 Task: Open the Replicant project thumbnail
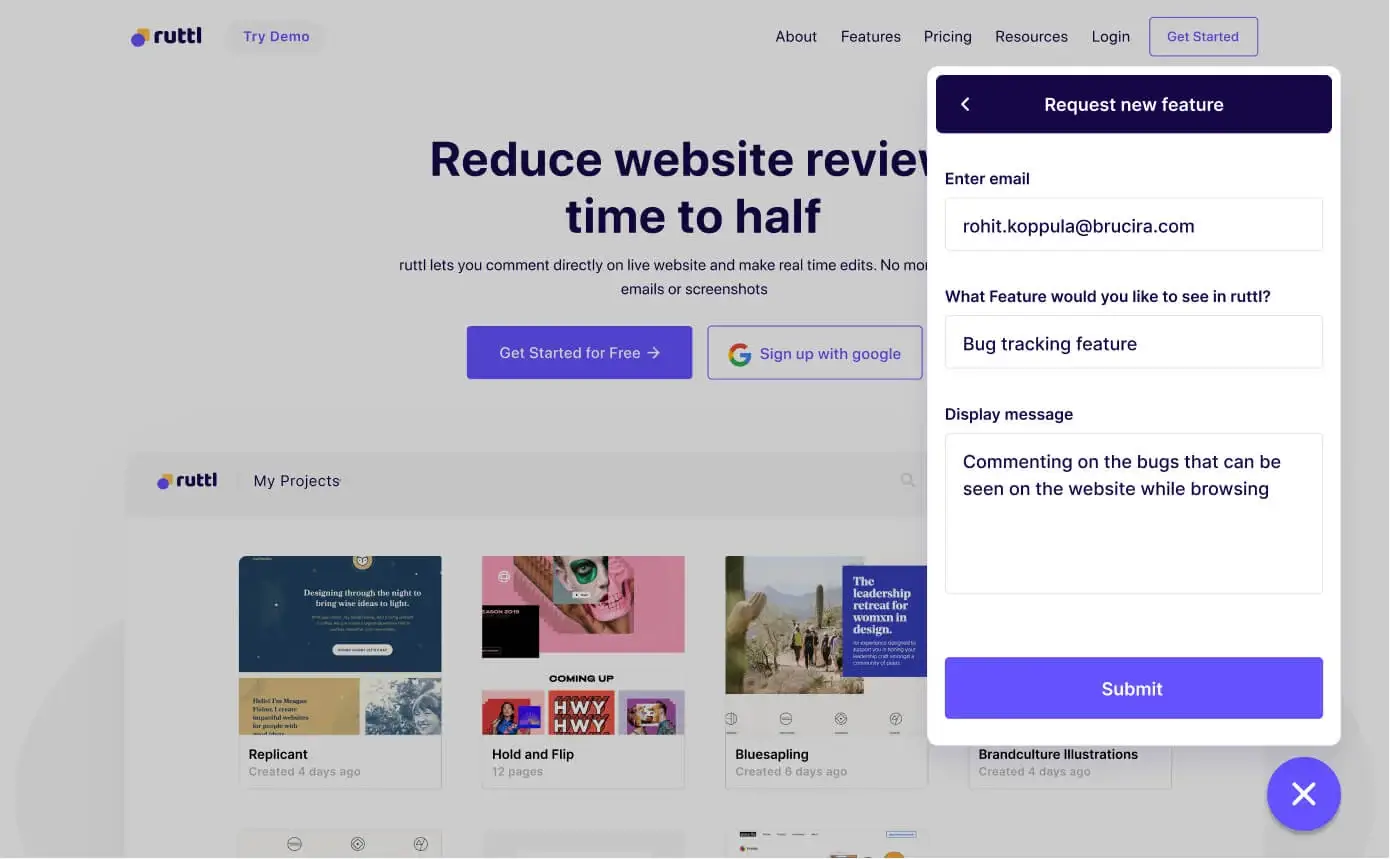(x=340, y=645)
